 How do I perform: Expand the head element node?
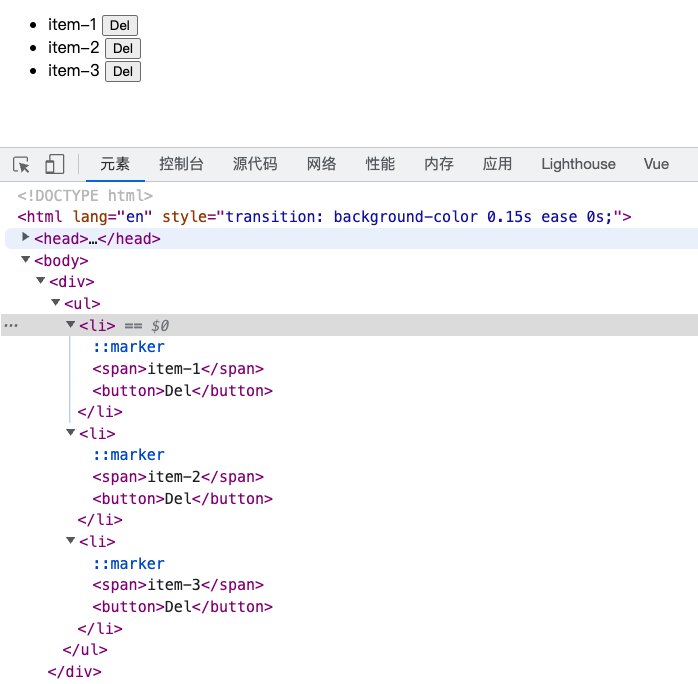pyautogui.click(x=26, y=237)
